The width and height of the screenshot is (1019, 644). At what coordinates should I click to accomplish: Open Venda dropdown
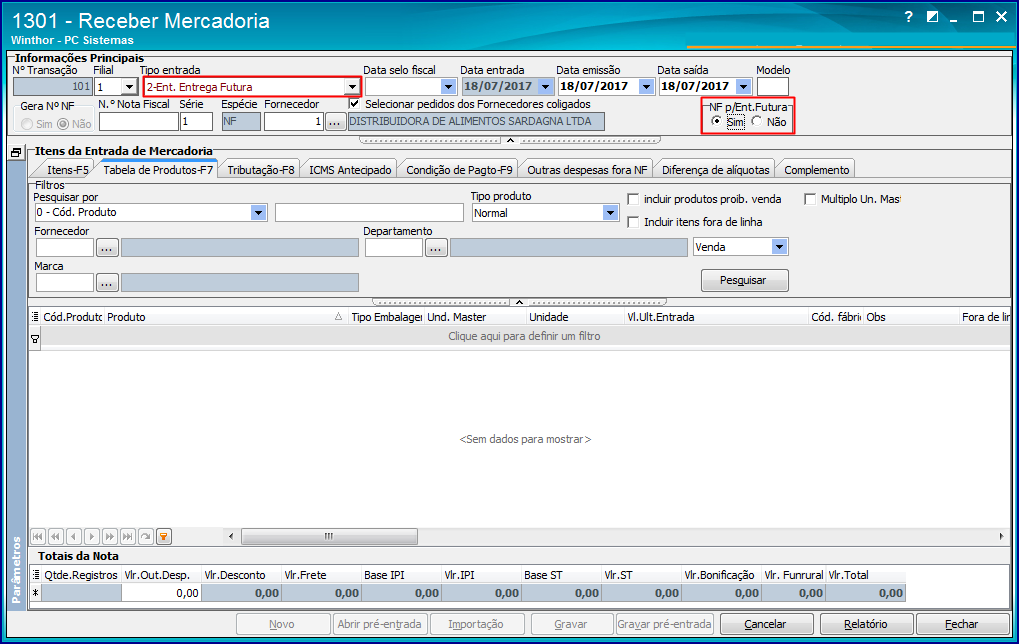779,247
